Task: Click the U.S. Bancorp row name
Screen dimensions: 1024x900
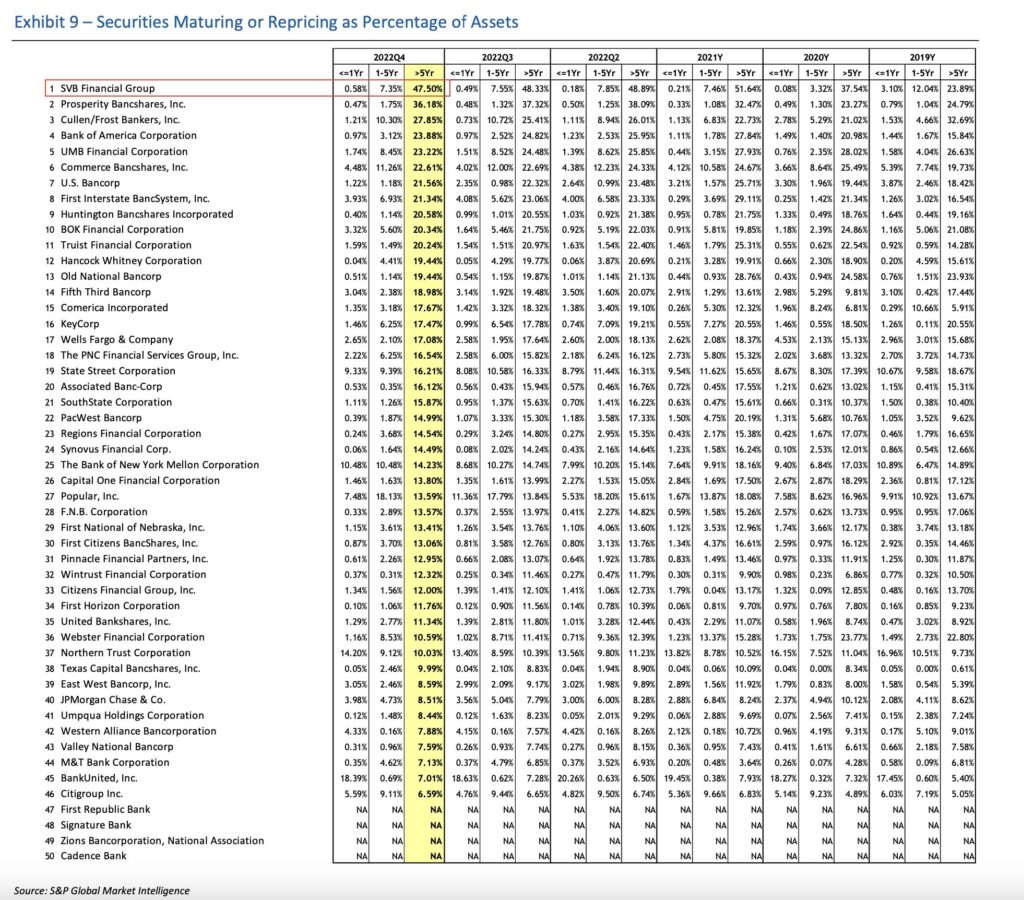Action: [x=90, y=183]
